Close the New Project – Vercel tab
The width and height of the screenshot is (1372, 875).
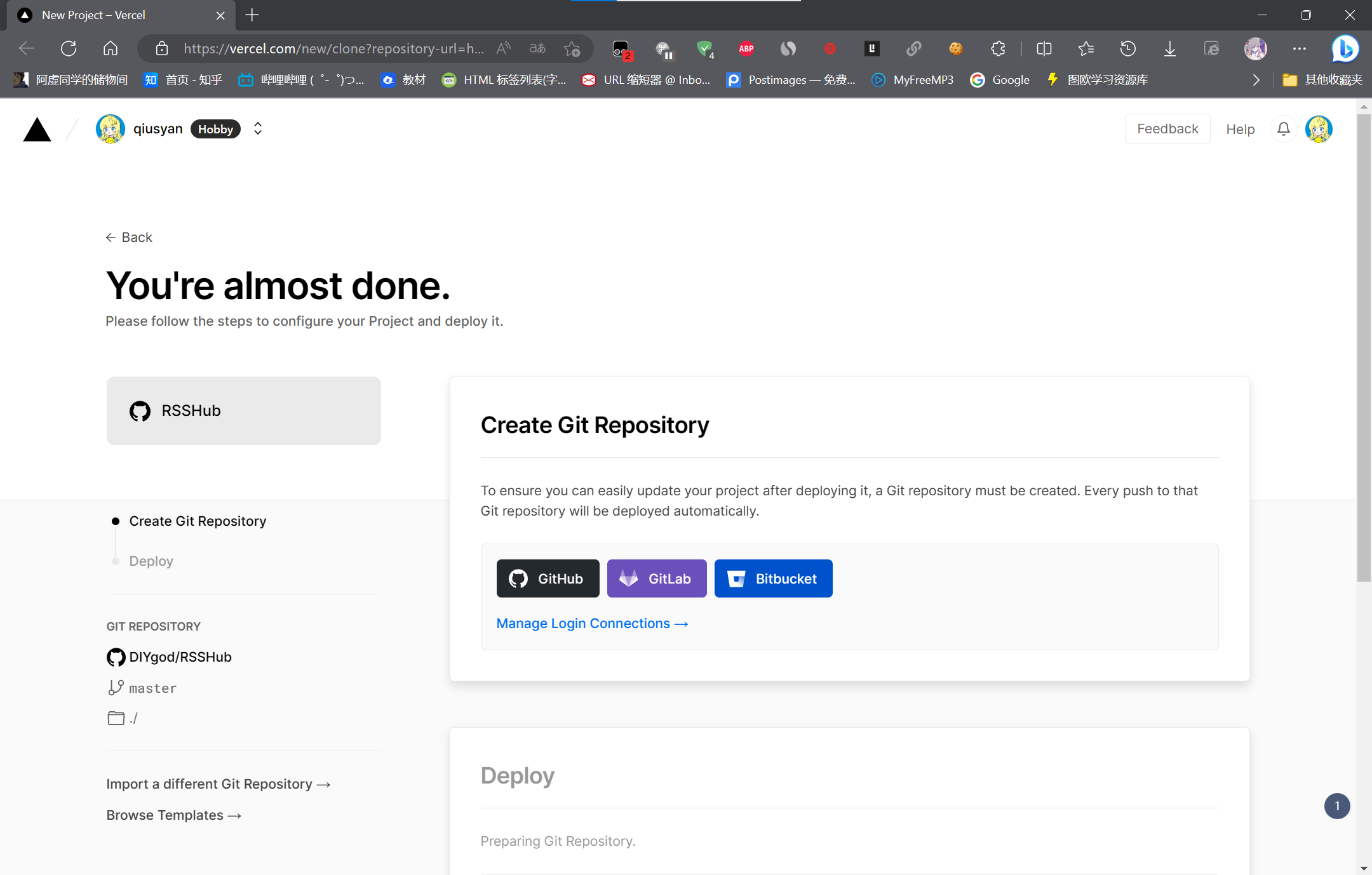pyautogui.click(x=220, y=15)
